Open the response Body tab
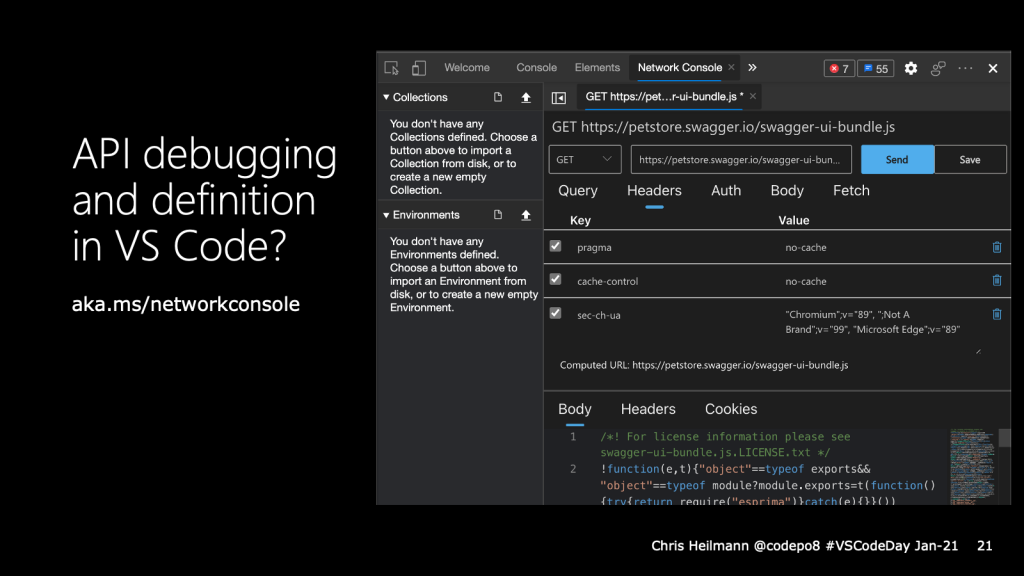Screen dimensions: 1024x576 pyautogui.click(x=575, y=409)
